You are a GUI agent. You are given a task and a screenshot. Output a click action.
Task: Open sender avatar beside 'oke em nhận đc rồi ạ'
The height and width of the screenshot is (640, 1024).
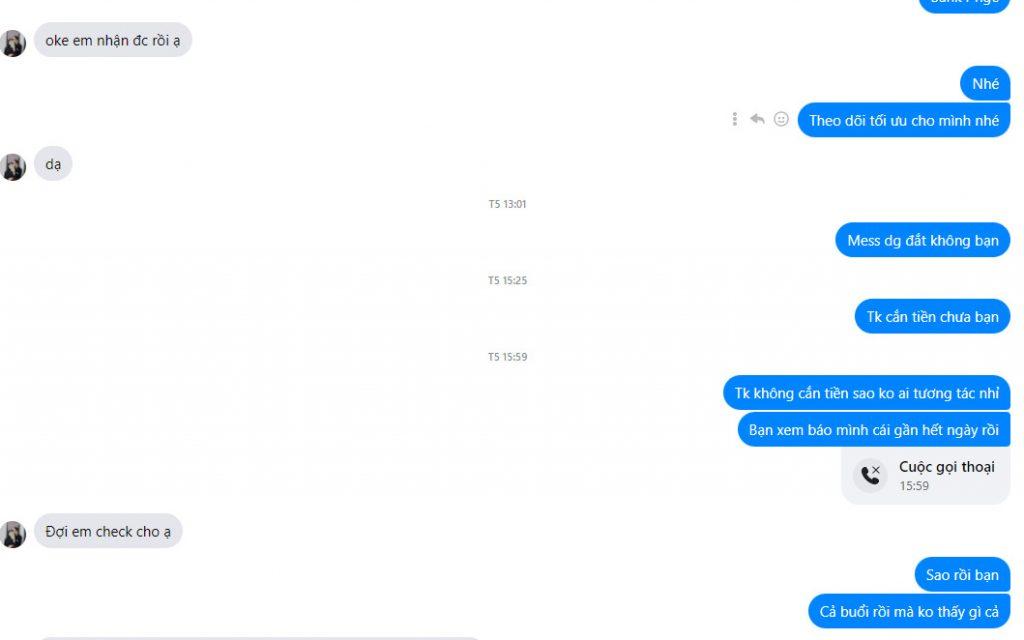pyautogui.click(x=12, y=43)
